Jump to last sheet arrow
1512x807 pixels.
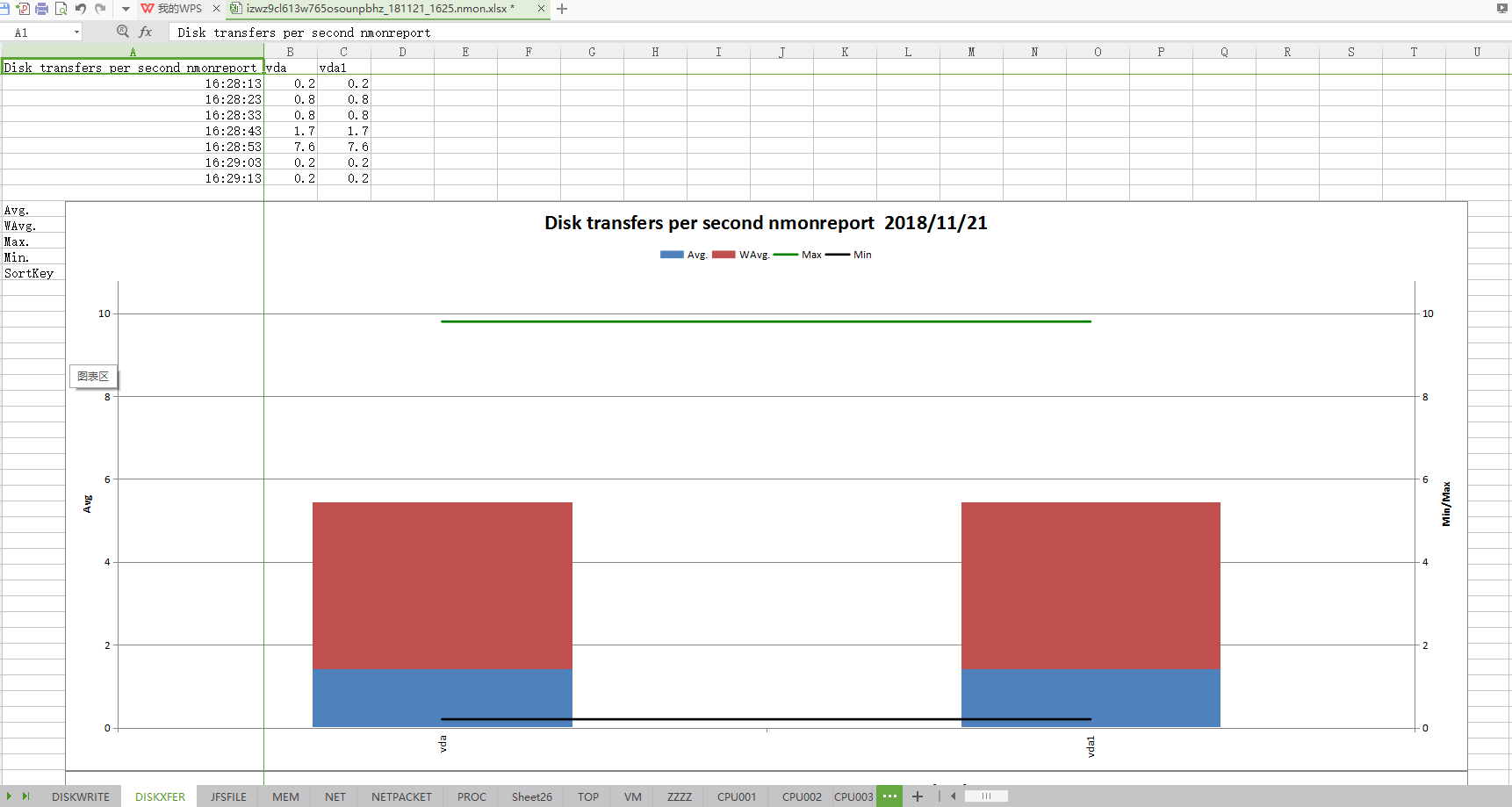tap(26, 796)
